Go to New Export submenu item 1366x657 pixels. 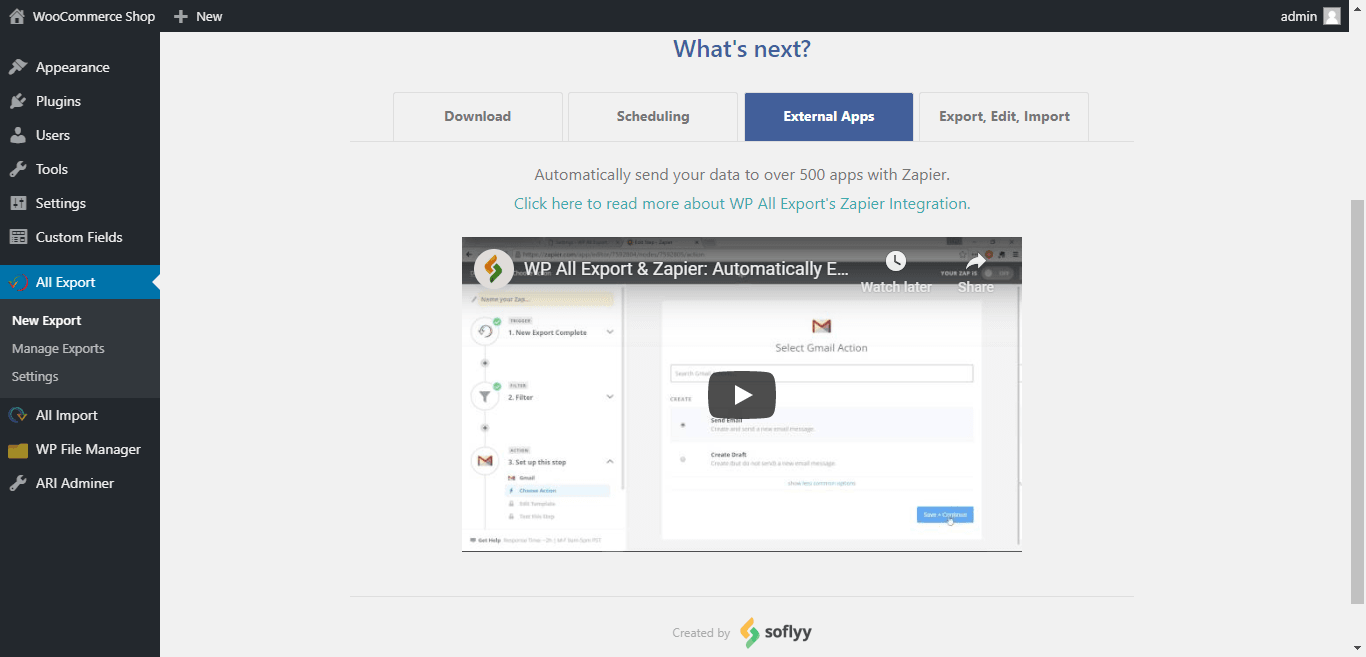[x=47, y=321]
